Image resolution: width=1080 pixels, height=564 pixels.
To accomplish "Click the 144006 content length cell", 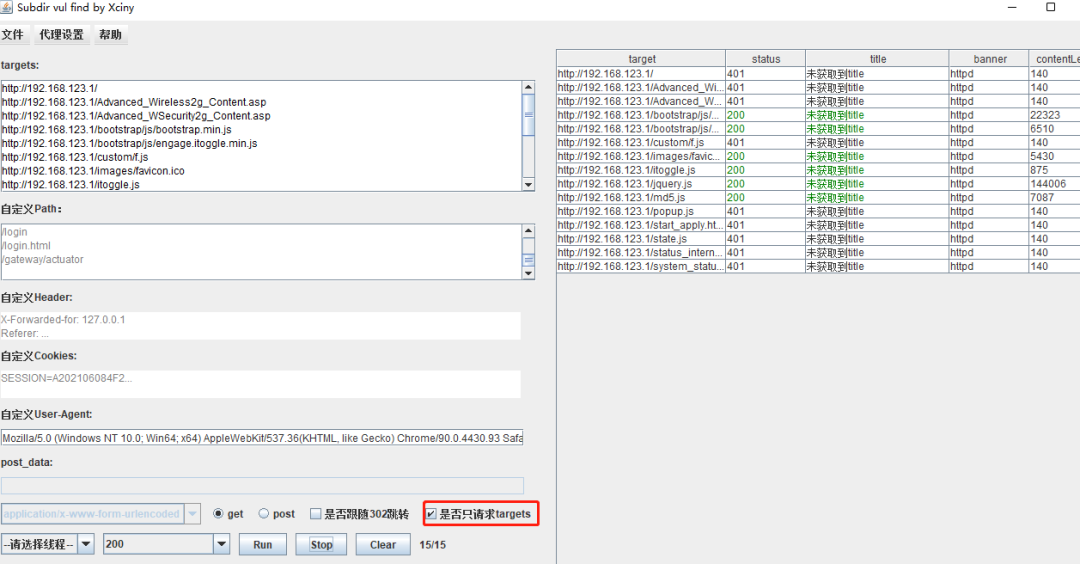I will [1055, 184].
